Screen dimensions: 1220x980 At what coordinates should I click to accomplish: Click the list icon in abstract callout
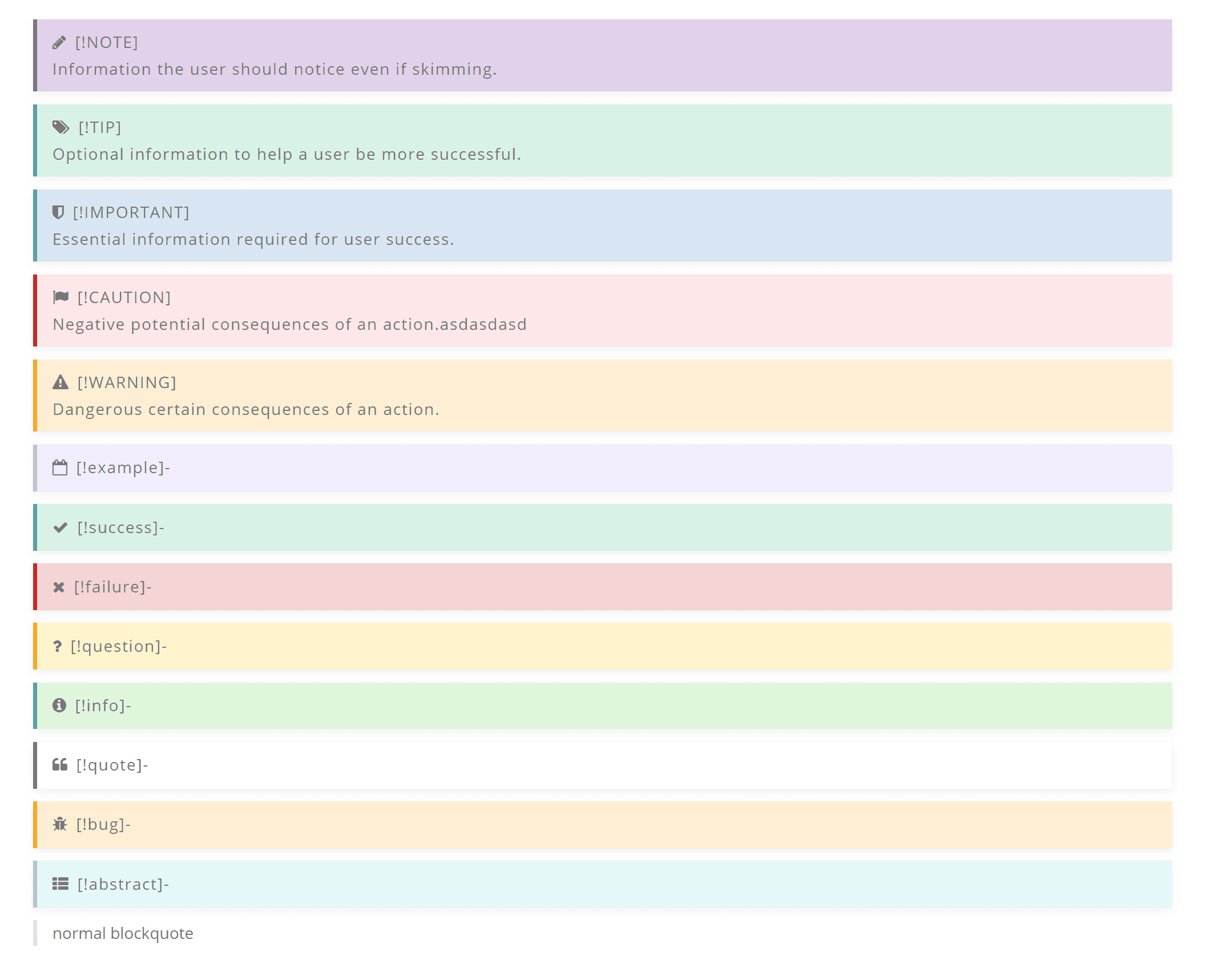(60, 885)
